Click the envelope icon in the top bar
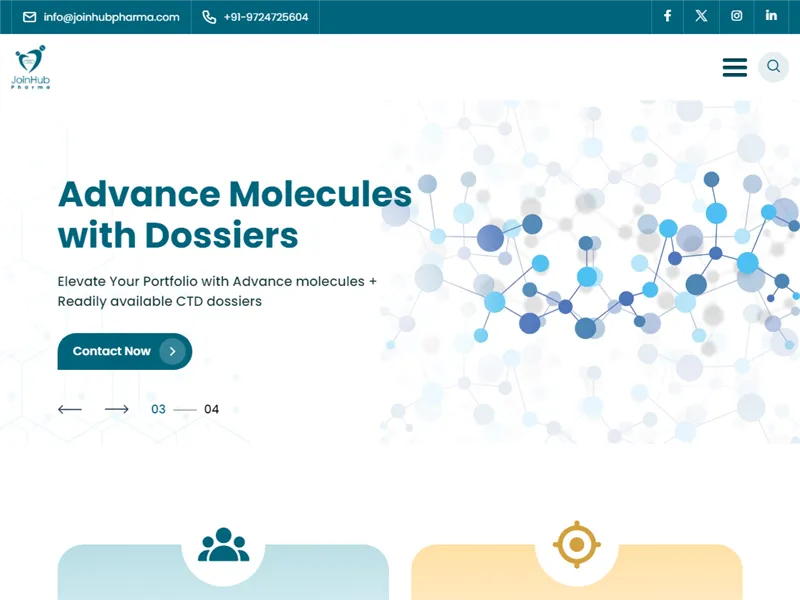Viewport: 800px width, 600px height. coord(29,16)
